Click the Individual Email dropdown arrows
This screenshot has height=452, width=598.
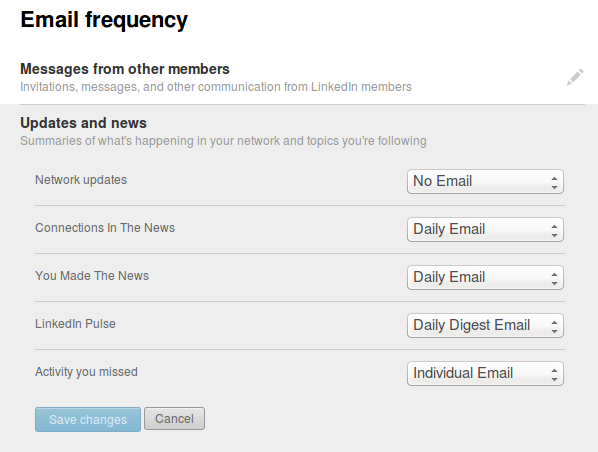[x=554, y=374]
